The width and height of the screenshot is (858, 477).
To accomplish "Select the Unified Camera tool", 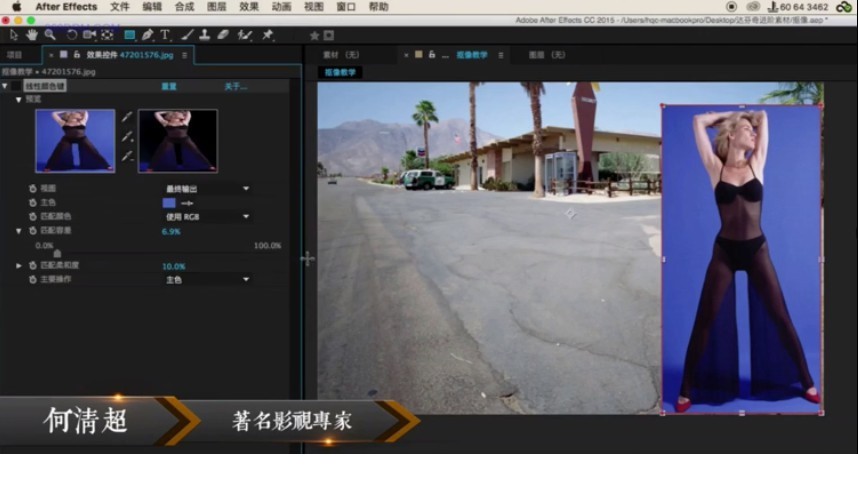I will point(89,35).
